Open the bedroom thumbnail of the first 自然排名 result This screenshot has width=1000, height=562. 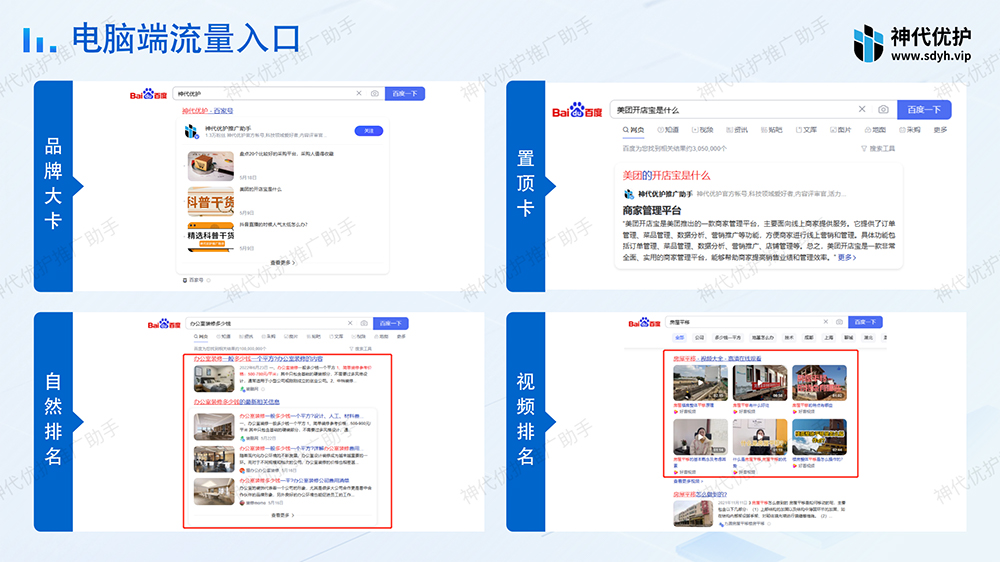point(214,379)
